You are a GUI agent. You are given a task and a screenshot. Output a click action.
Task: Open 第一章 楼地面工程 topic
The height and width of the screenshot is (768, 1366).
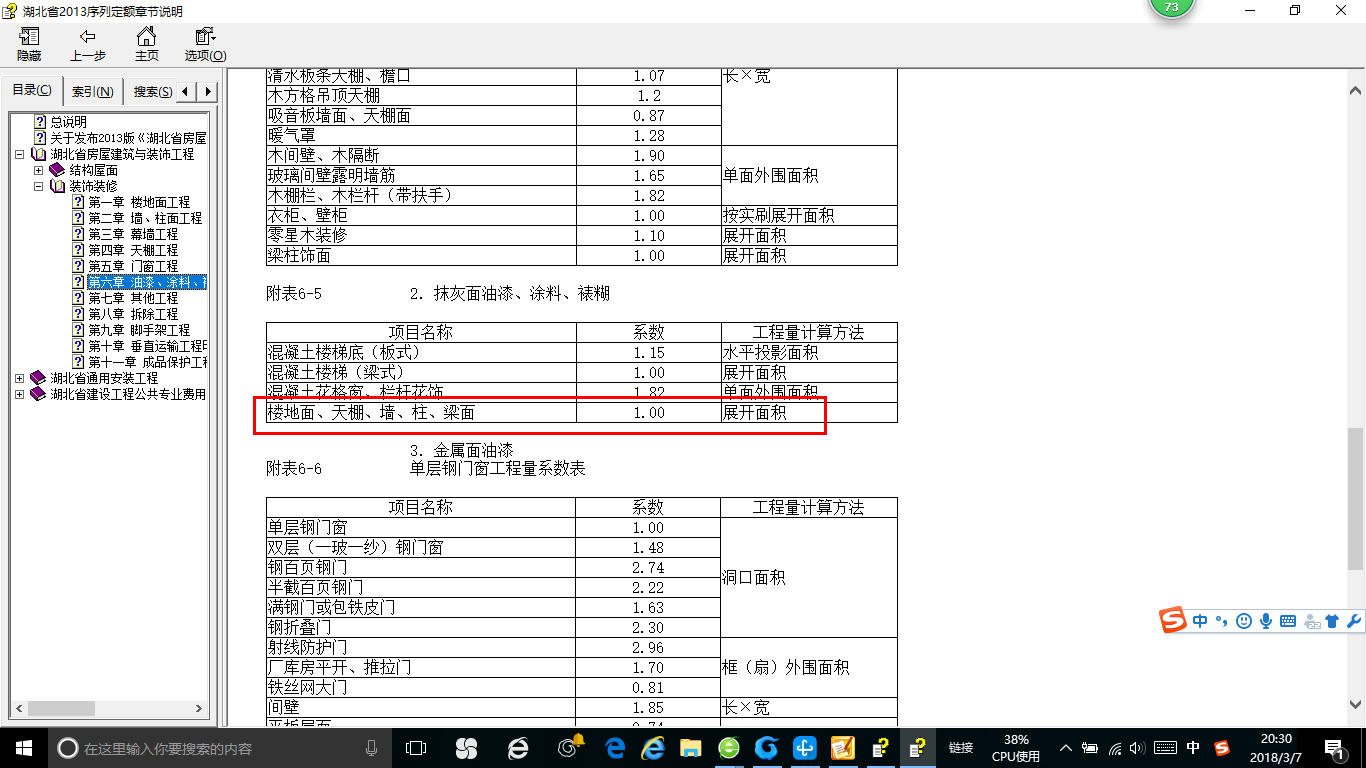point(139,202)
